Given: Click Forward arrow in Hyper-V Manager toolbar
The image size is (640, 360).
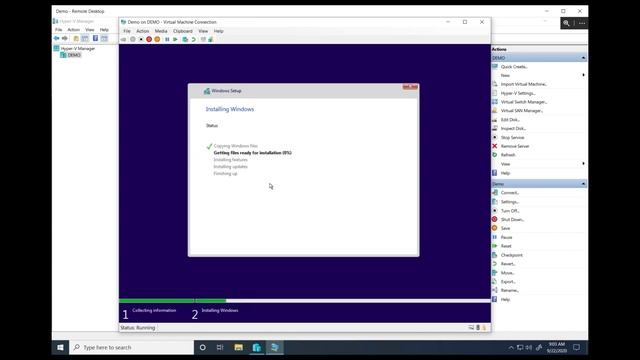Looking at the screenshot, I should tap(64, 38).
